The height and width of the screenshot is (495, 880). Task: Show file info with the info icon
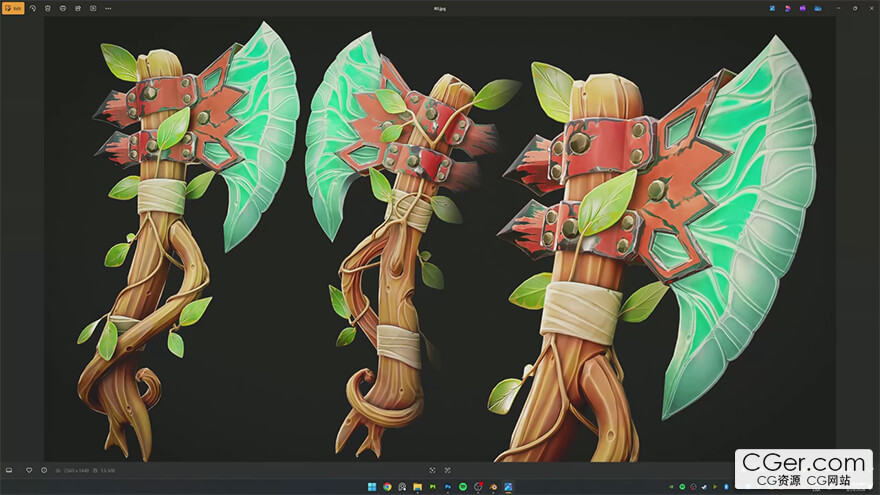44,470
